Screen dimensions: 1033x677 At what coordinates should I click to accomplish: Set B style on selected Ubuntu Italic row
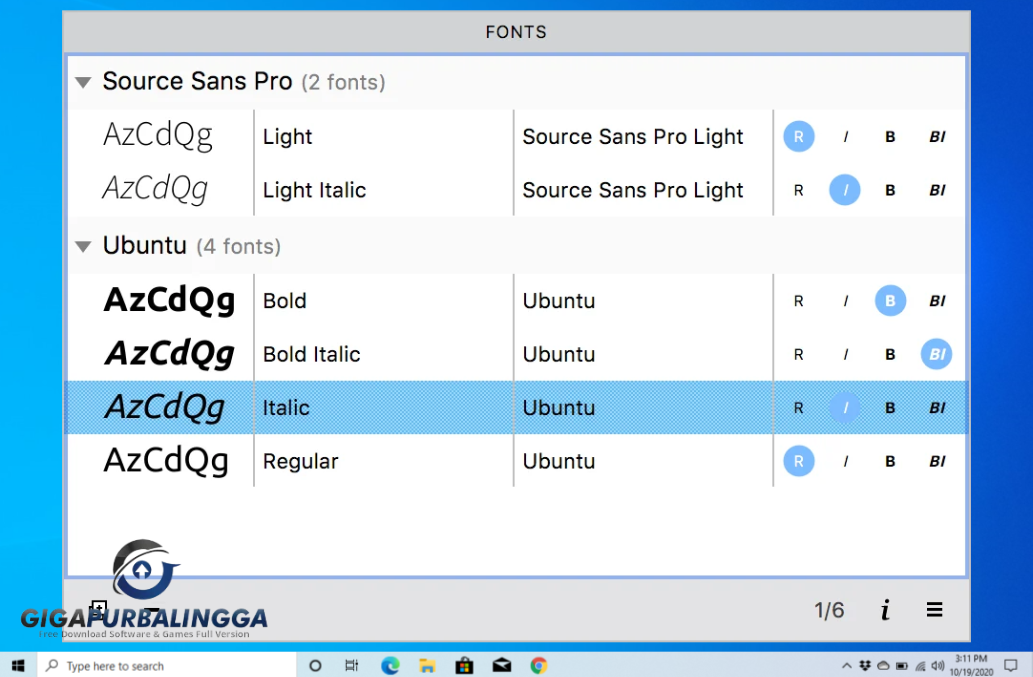(890, 408)
